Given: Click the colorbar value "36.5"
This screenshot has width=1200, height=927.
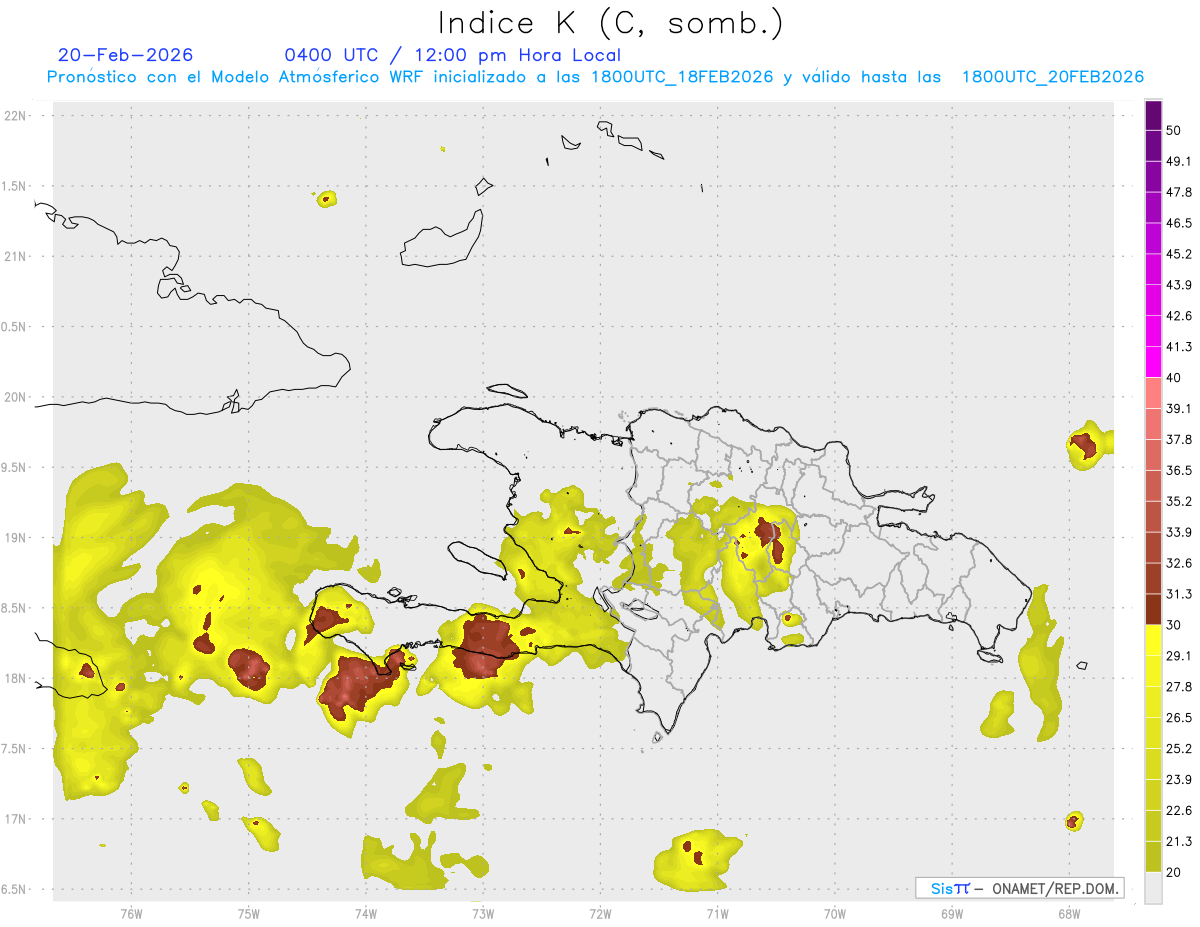Looking at the screenshot, I should click(x=1179, y=470).
